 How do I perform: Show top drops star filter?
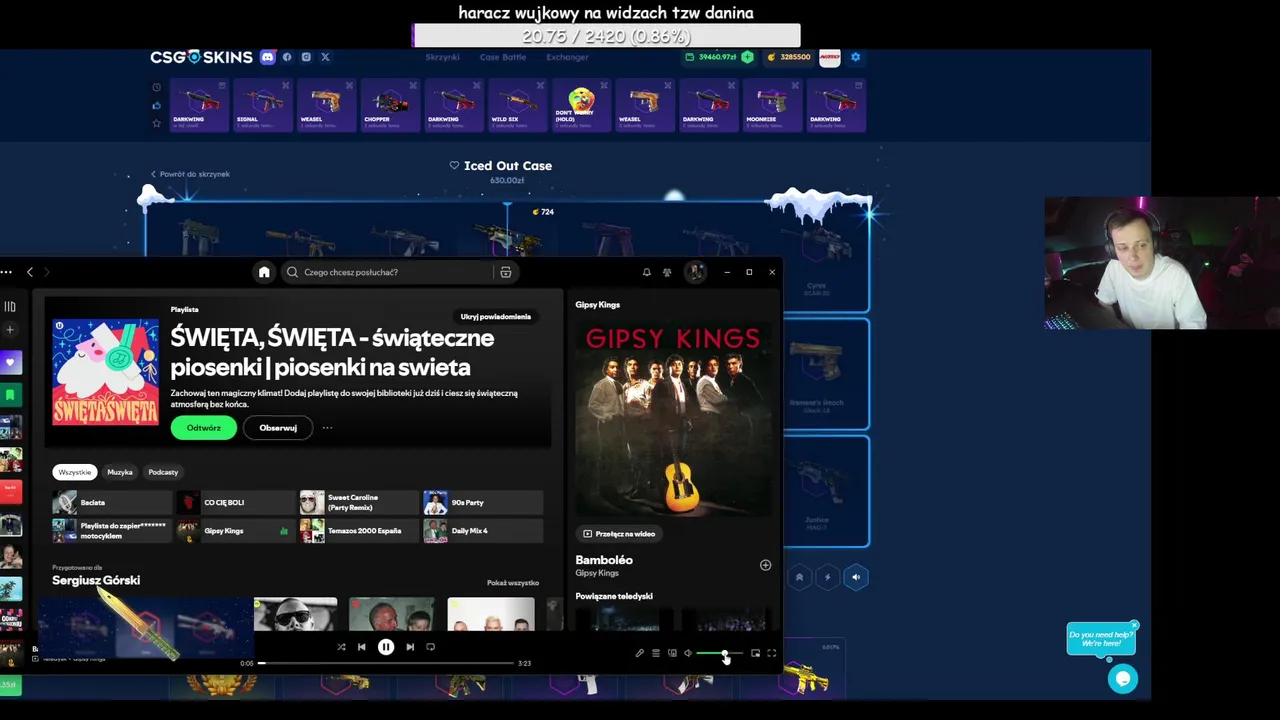click(x=156, y=123)
